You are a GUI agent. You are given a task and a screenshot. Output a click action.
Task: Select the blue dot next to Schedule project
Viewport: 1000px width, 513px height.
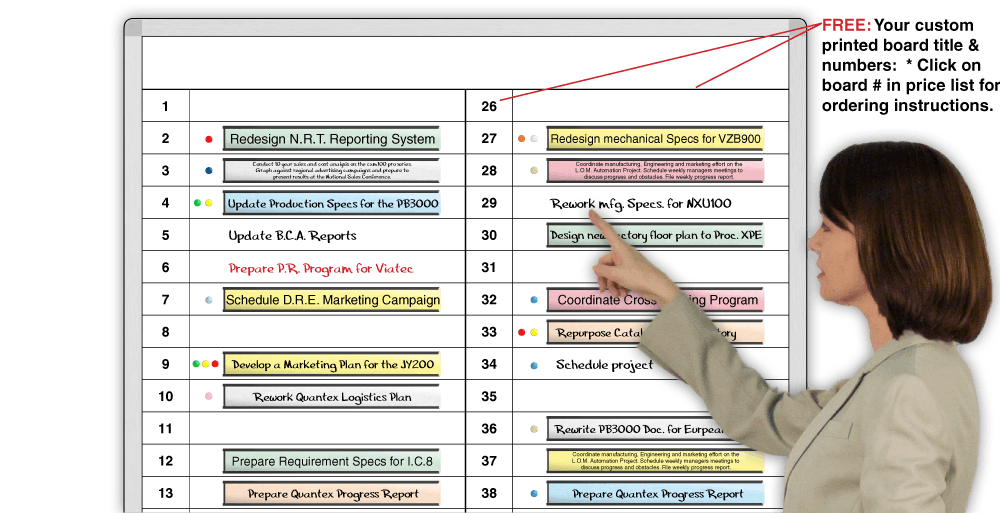pyautogui.click(x=533, y=365)
